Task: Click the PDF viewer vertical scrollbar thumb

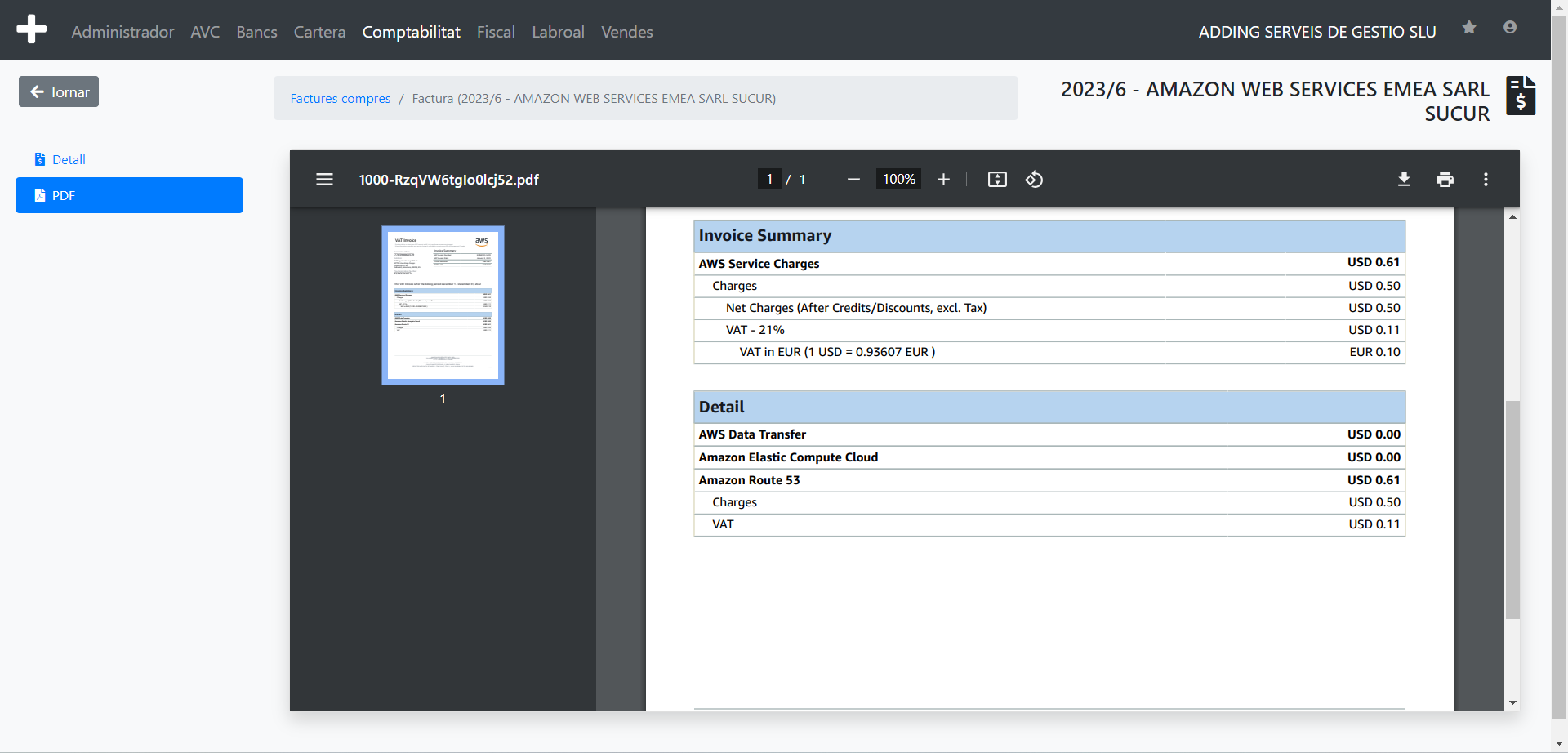Action: click(1512, 509)
